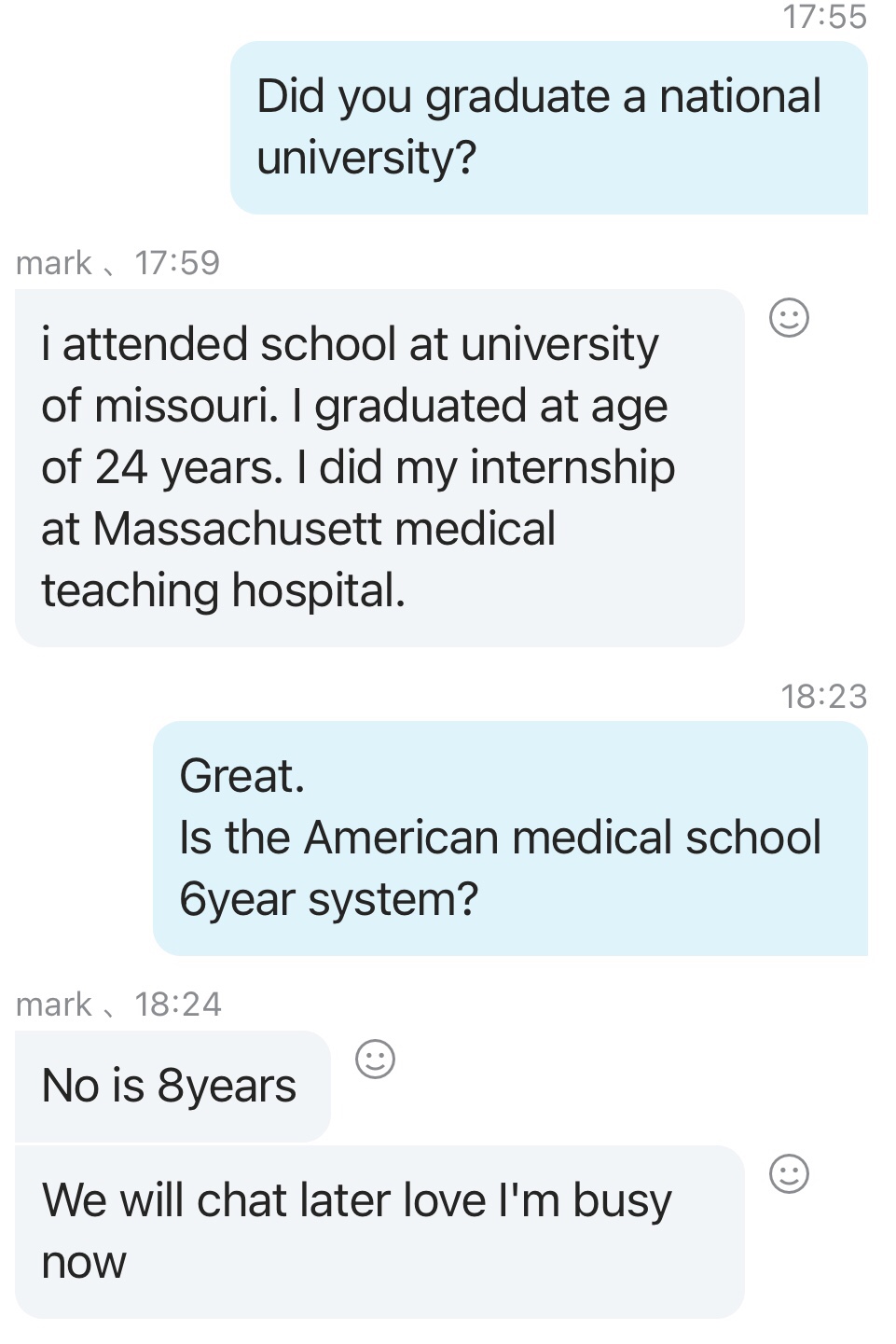Open sender name "mark" above "No is 8years"
This screenshot has width=896, height=1344.
pos(54,1005)
